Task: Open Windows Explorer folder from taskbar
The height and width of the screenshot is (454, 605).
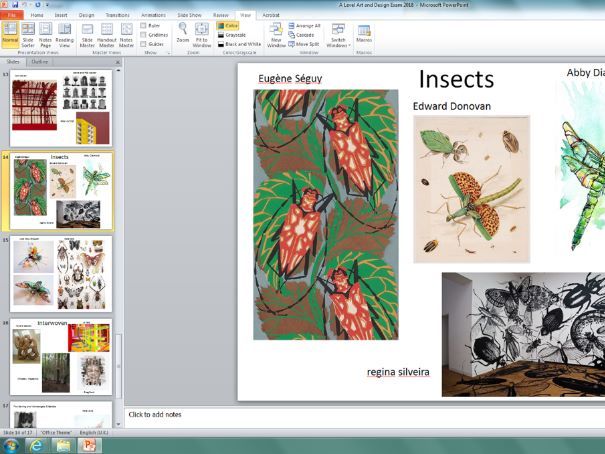Action: click(63, 446)
